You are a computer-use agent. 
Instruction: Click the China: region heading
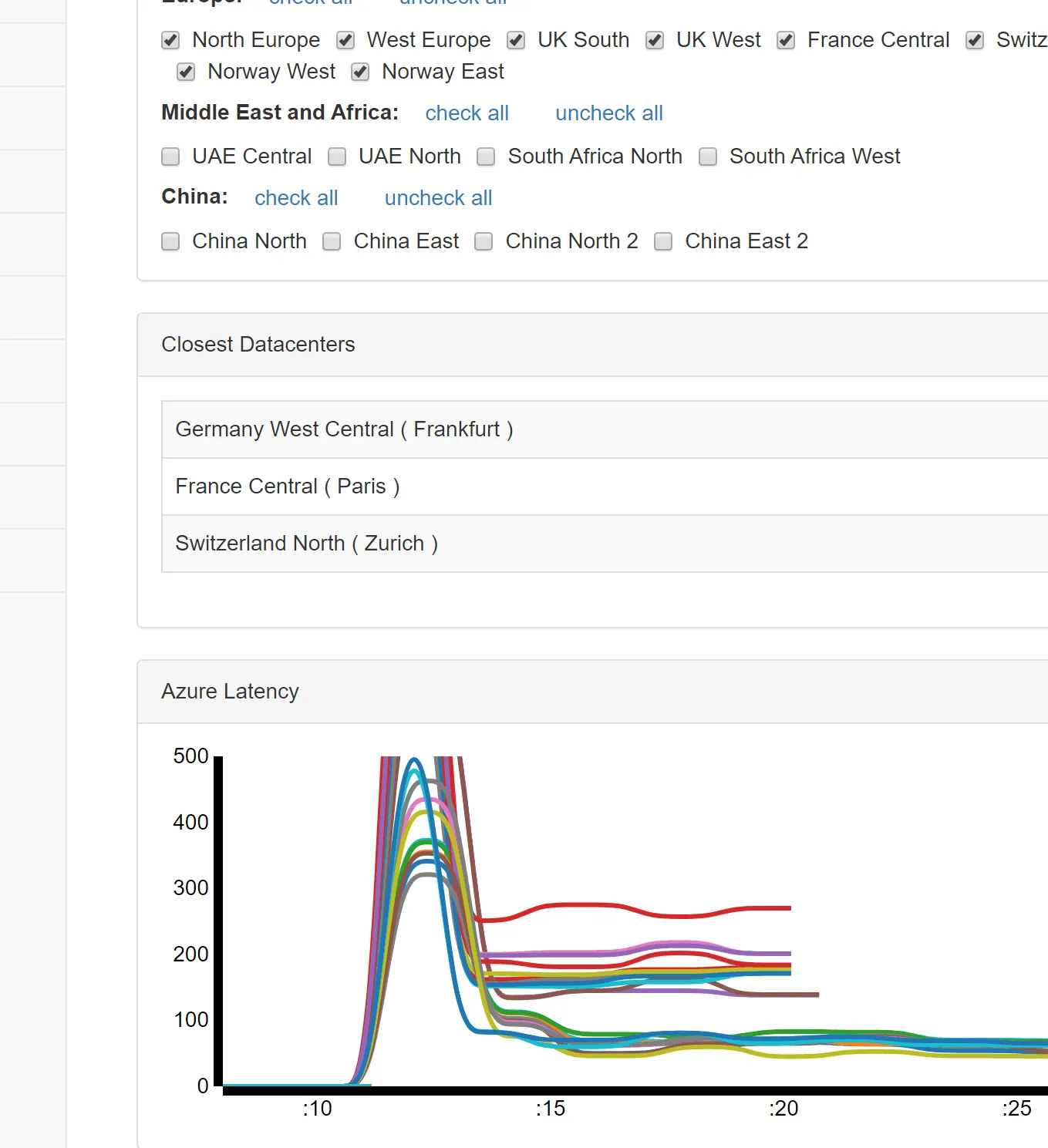195,197
